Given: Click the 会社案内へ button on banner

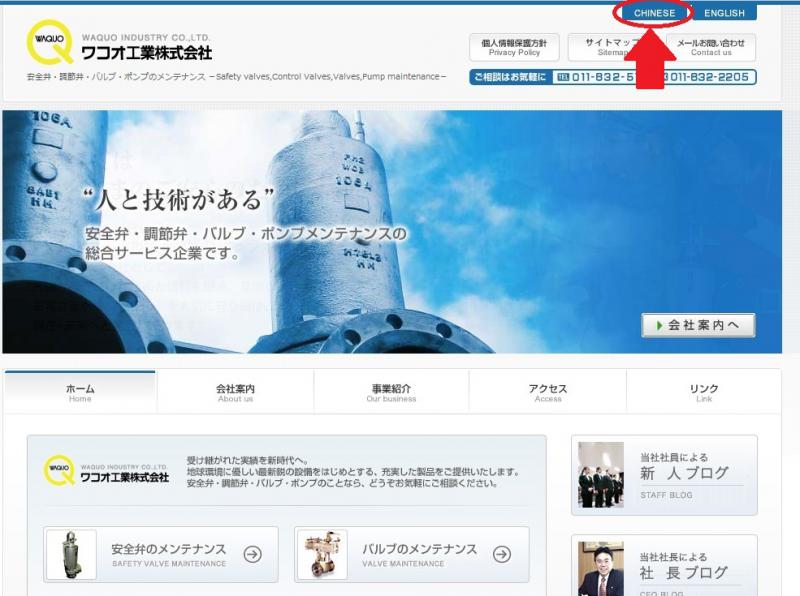Looking at the screenshot, I should click(698, 325).
